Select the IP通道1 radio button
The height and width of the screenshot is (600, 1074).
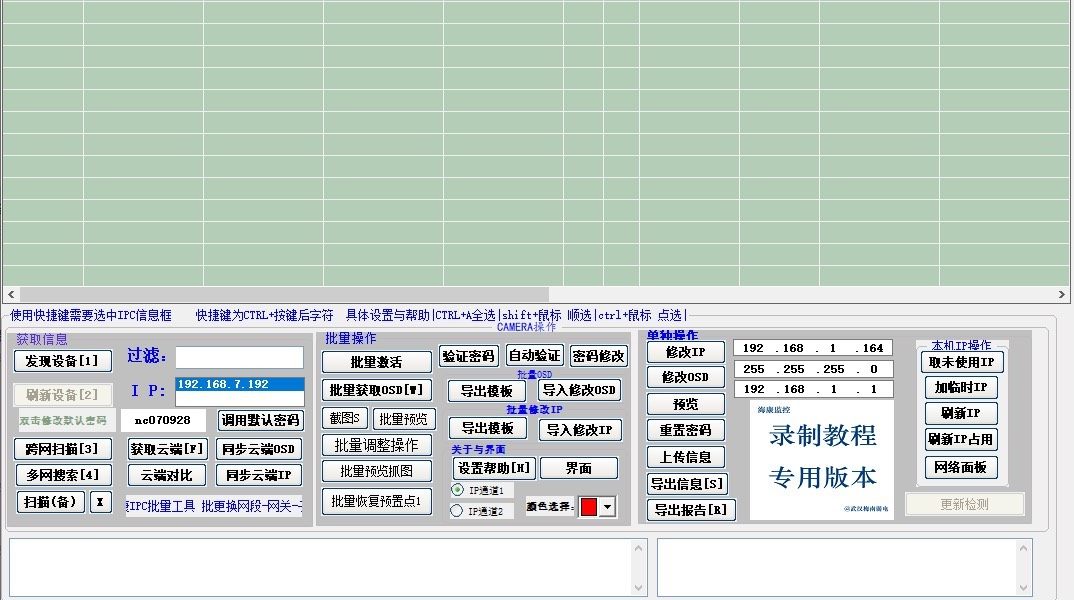(x=457, y=490)
